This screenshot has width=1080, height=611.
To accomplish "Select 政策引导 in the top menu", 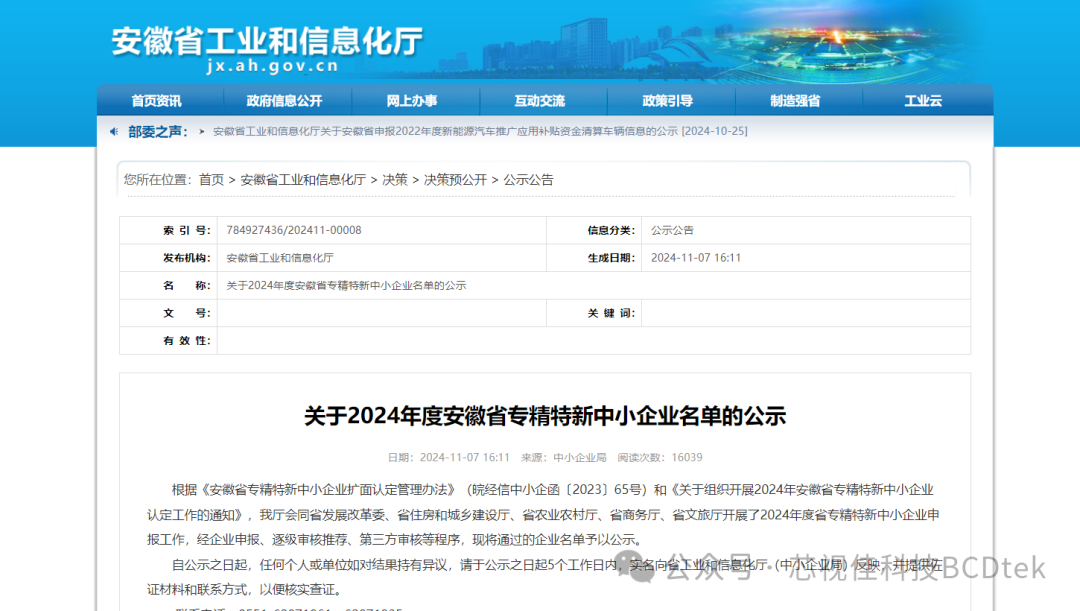I will click(x=667, y=101).
